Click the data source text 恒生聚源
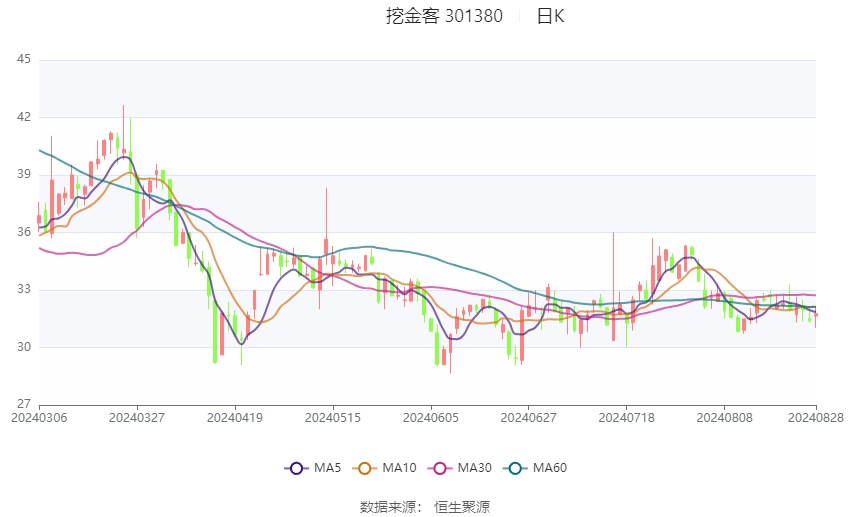The height and width of the screenshot is (517, 850). coord(462,507)
